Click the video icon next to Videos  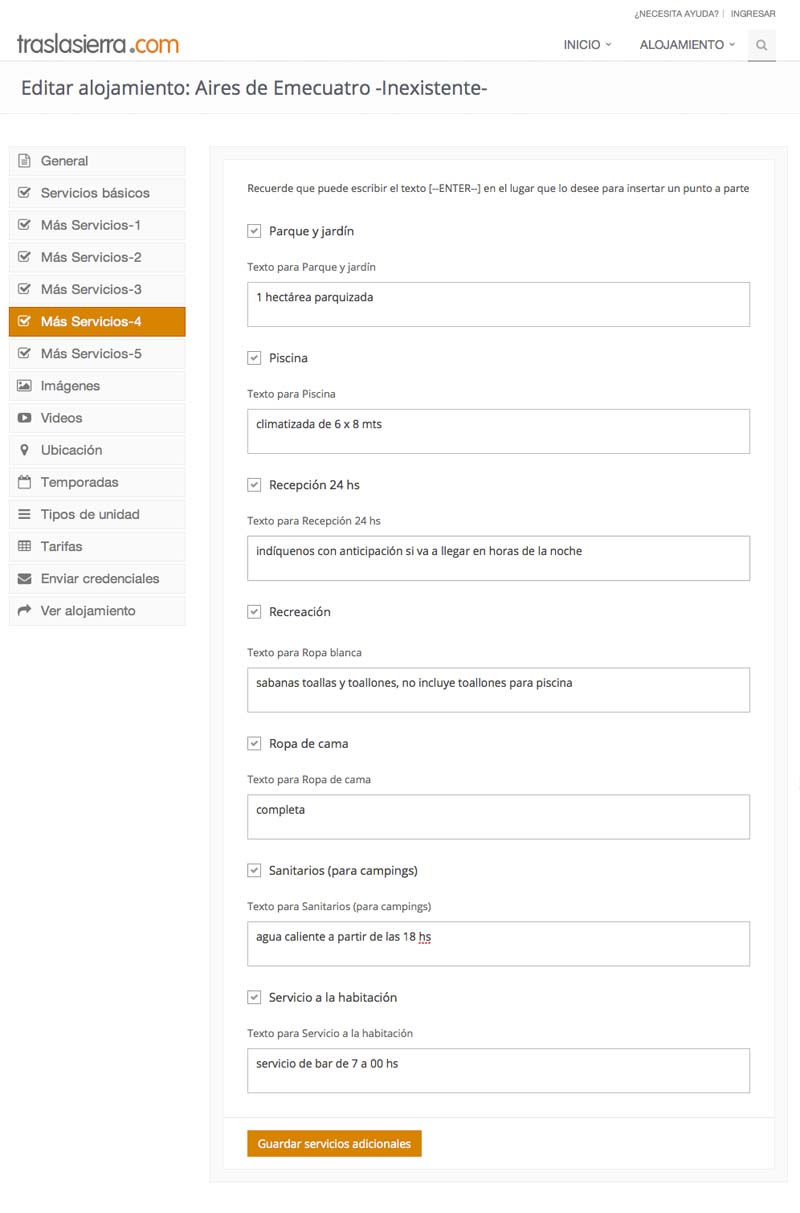point(25,418)
